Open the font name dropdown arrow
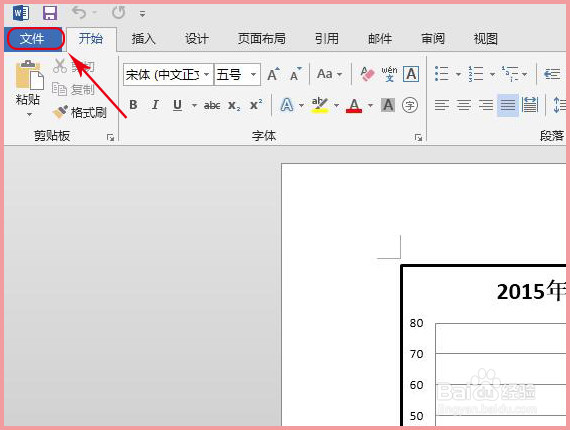Screen dimensions: 570x430 click(x=206, y=75)
